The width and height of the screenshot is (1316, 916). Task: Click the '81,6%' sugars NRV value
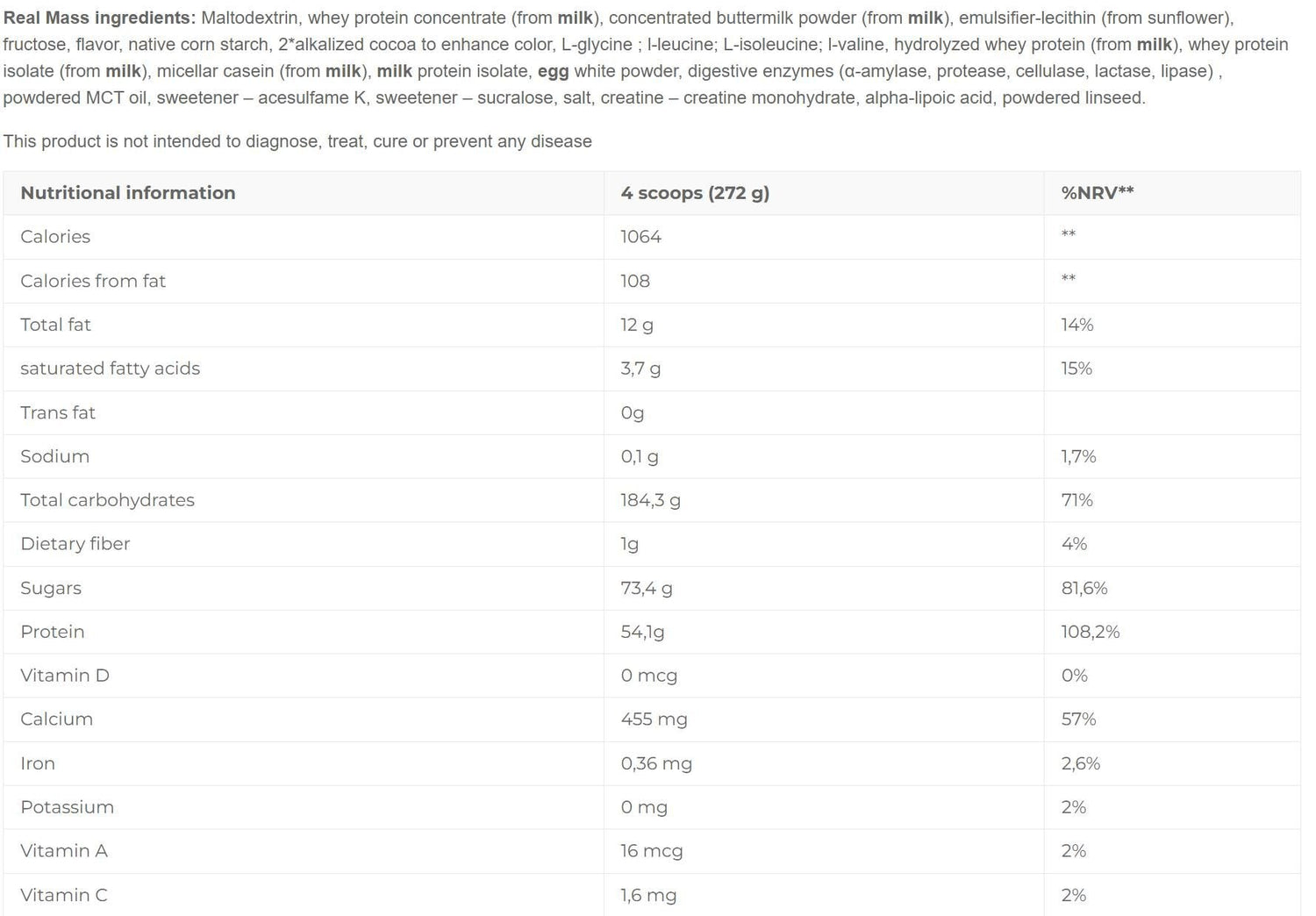[x=1084, y=588]
